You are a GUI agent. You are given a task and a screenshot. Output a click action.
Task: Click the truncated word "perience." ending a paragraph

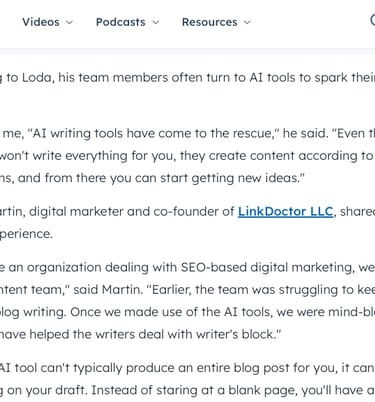tap(26, 234)
